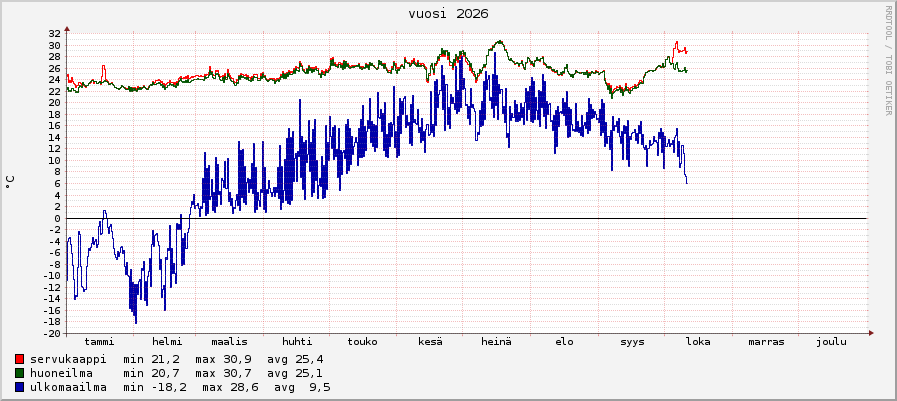Select the 'ulkomaailma' legend label
This screenshot has height=401, width=897.
point(68,388)
